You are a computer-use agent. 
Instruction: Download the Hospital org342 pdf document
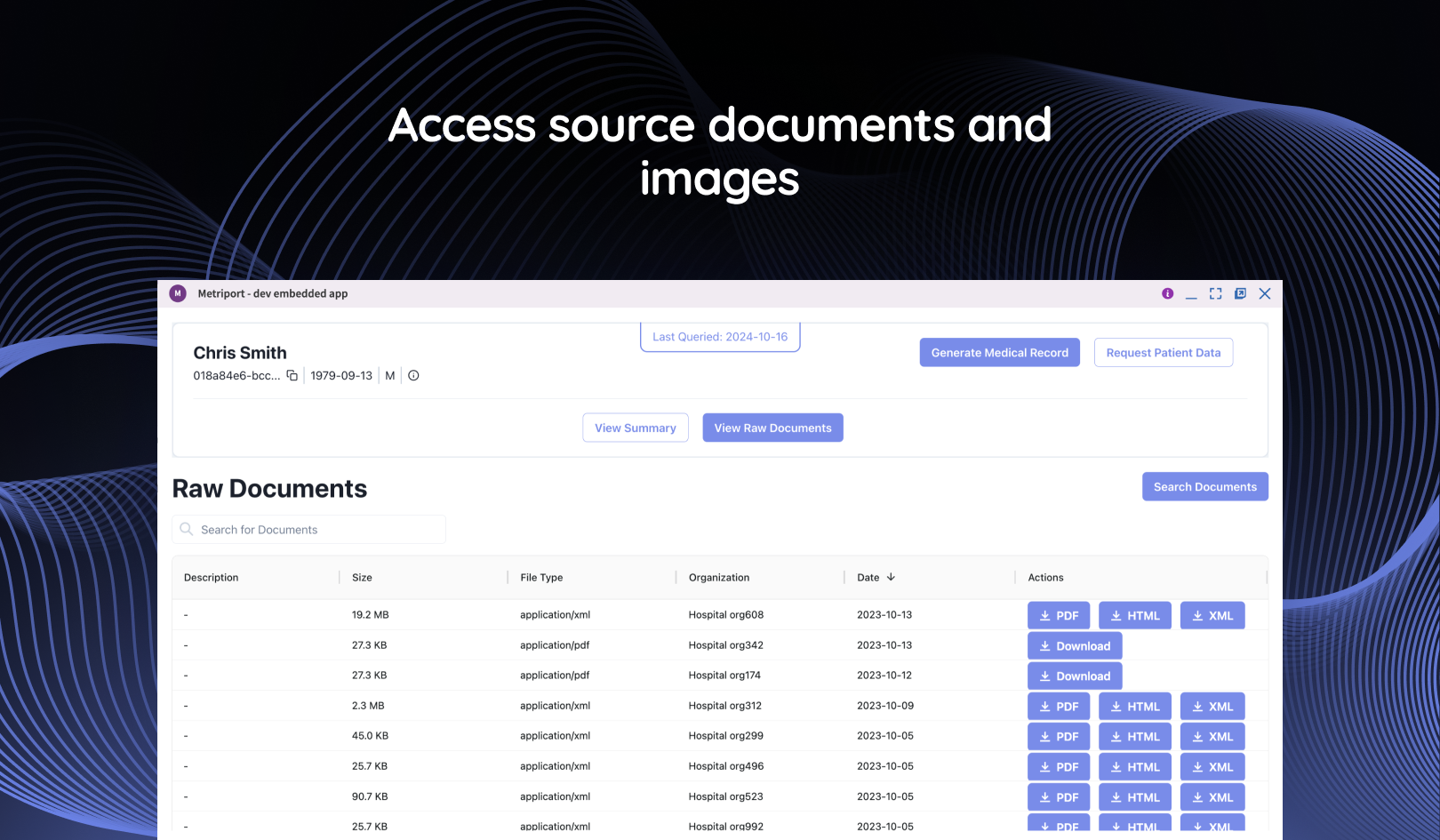[x=1075, y=645]
